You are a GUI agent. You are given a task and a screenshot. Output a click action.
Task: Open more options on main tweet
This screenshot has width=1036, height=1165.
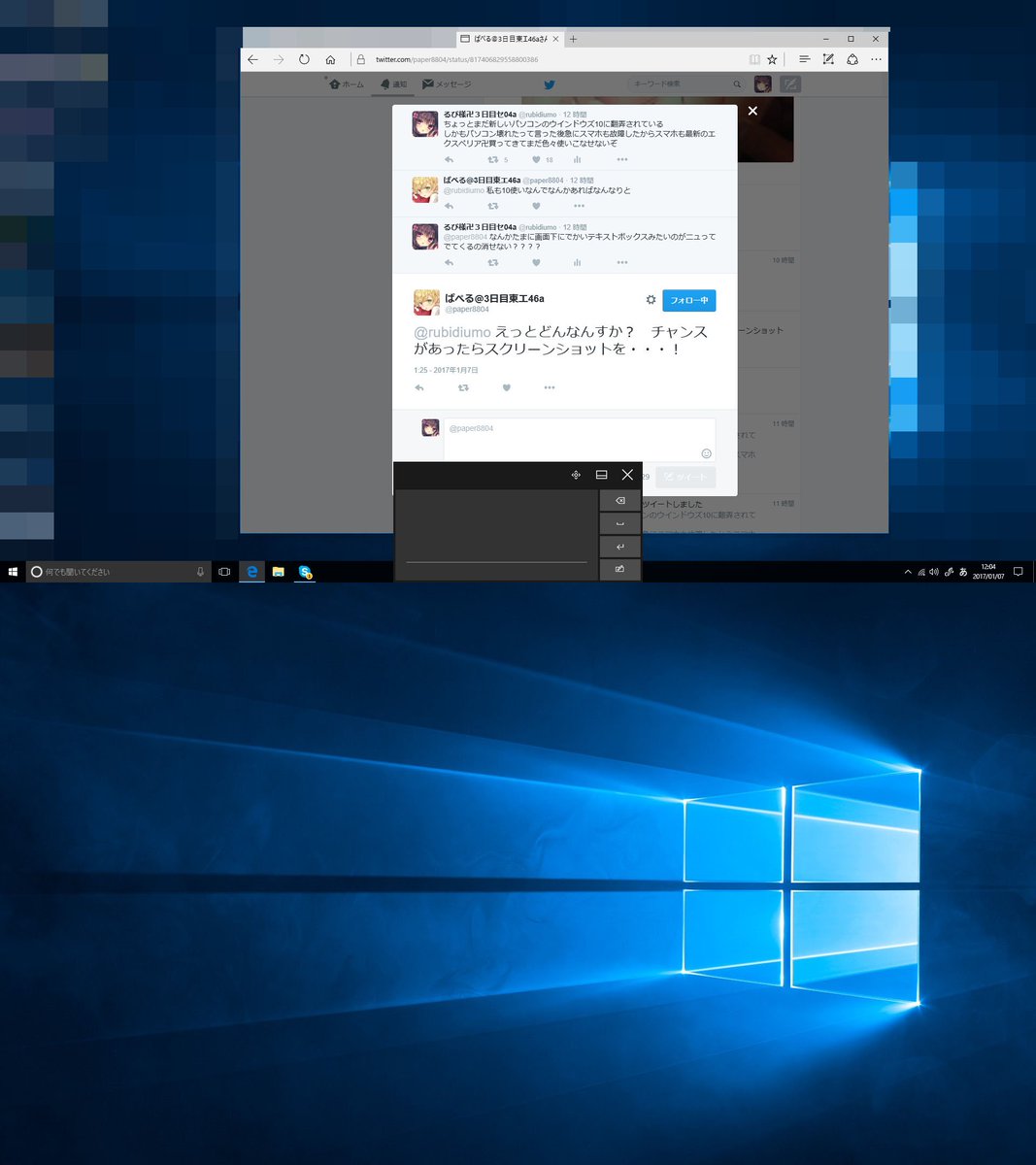coord(550,387)
